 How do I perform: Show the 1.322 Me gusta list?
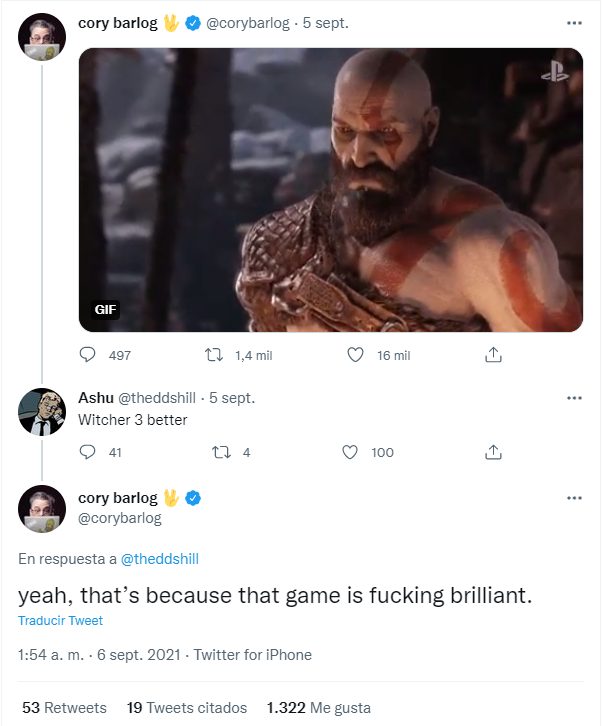[318, 707]
